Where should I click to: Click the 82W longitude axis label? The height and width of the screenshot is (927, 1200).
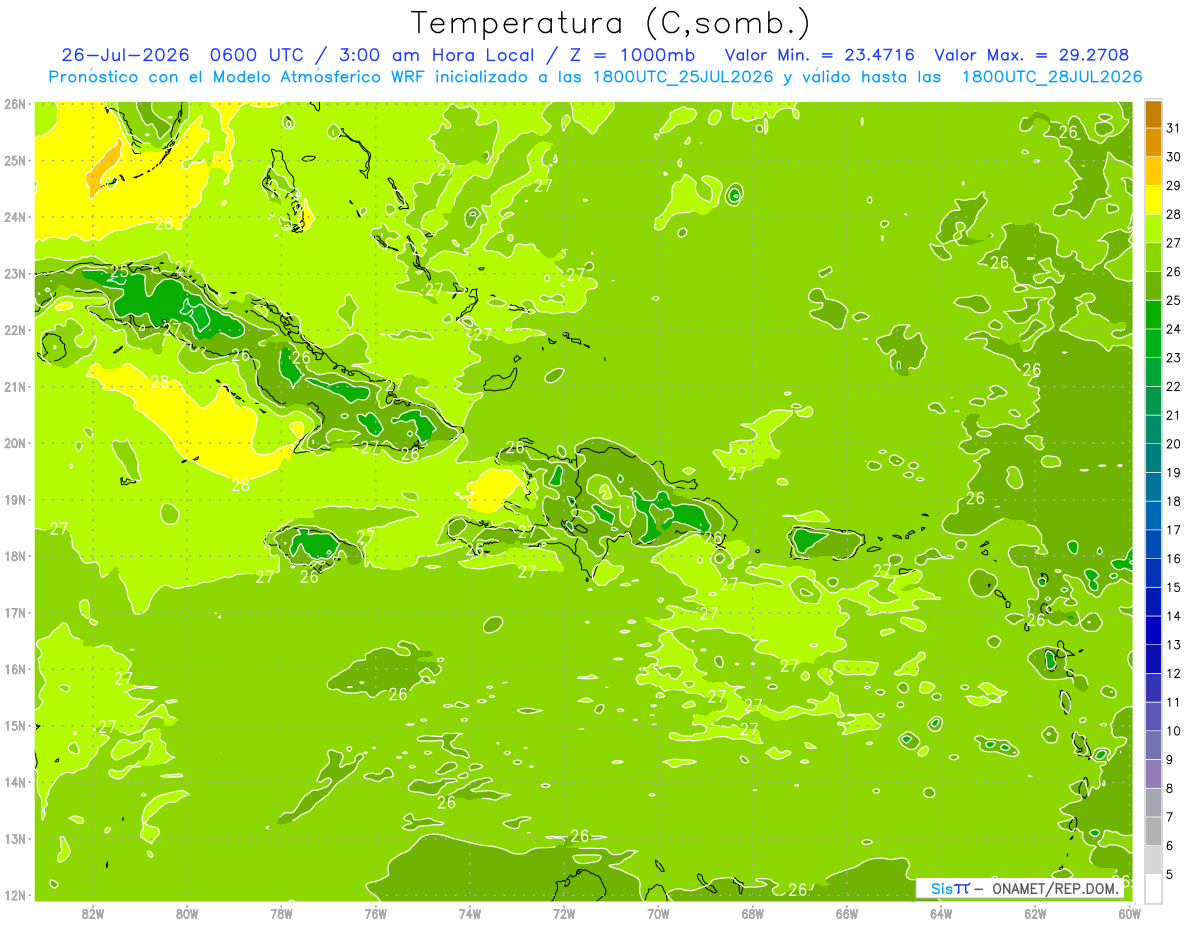pyautogui.click(x=92, y=913)
